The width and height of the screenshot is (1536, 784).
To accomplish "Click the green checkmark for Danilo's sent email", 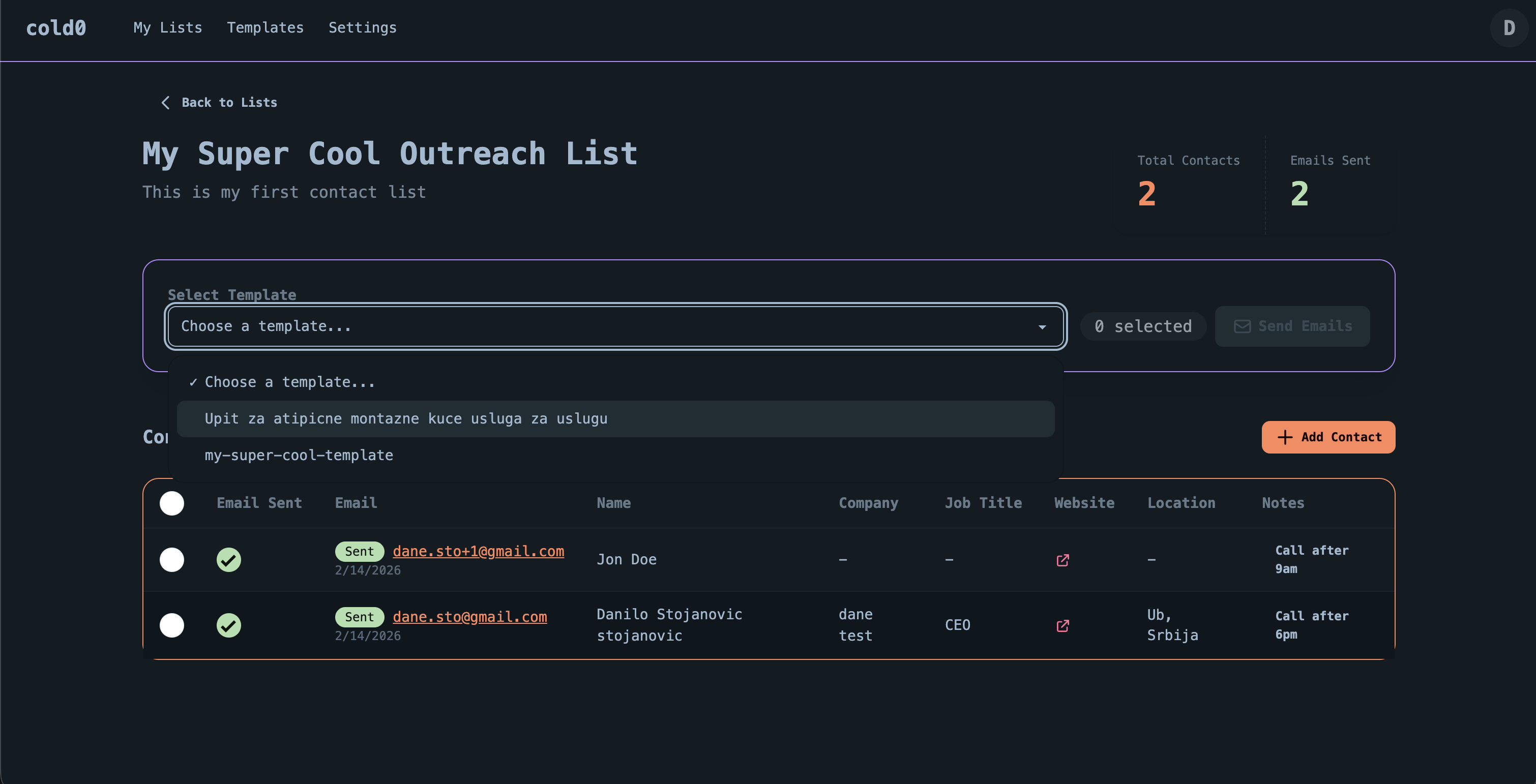I will tap(229, 625).
